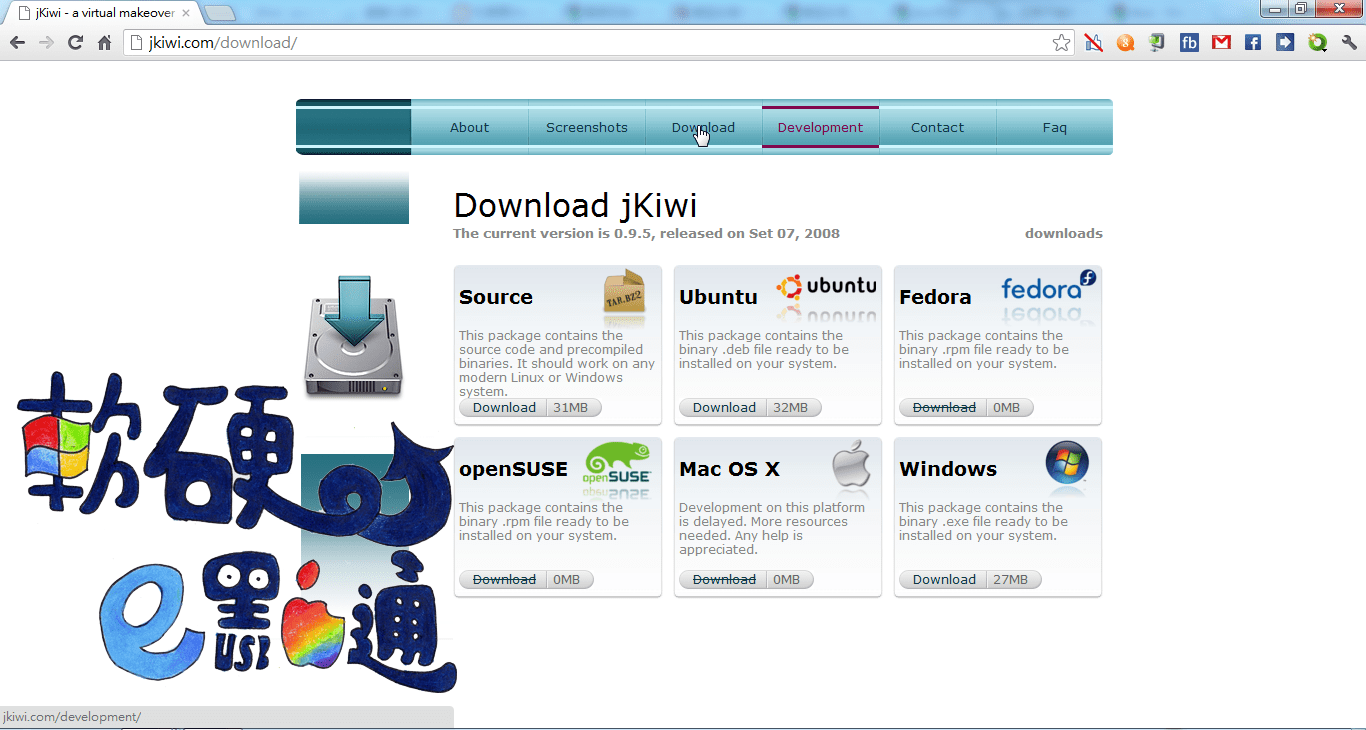Open a new browser tab
The height and width of the screenshot is (730, 1366).
[220, 13]
